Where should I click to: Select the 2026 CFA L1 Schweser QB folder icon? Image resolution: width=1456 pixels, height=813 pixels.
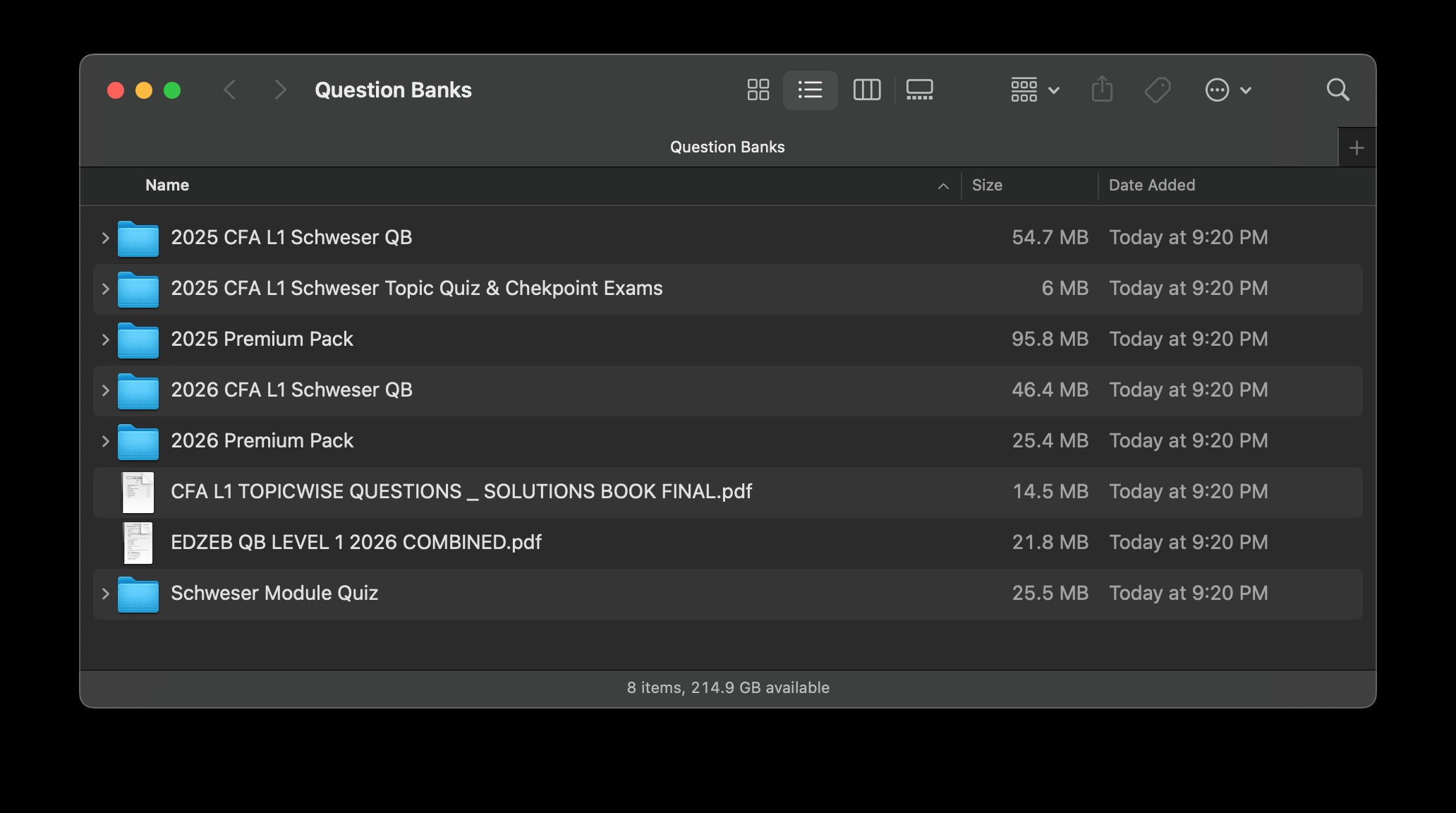click(138, 391)
